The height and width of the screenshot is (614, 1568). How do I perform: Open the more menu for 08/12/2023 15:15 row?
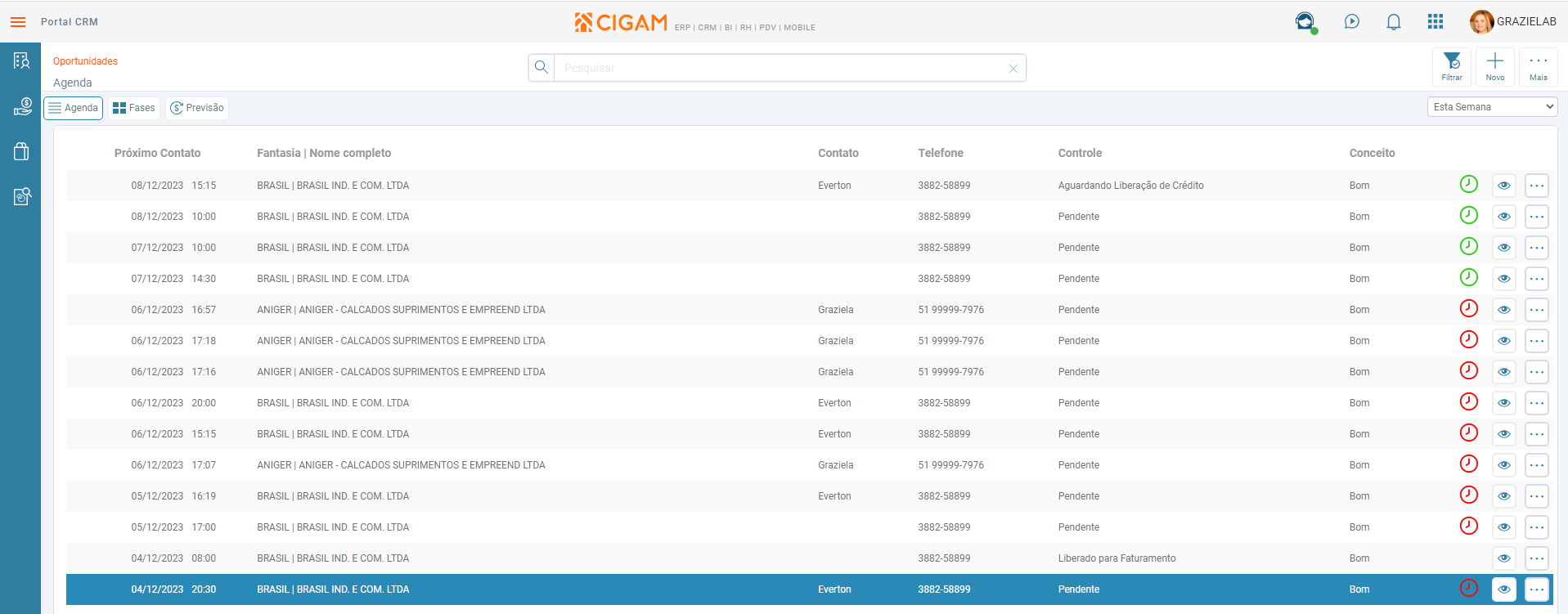1537,186
